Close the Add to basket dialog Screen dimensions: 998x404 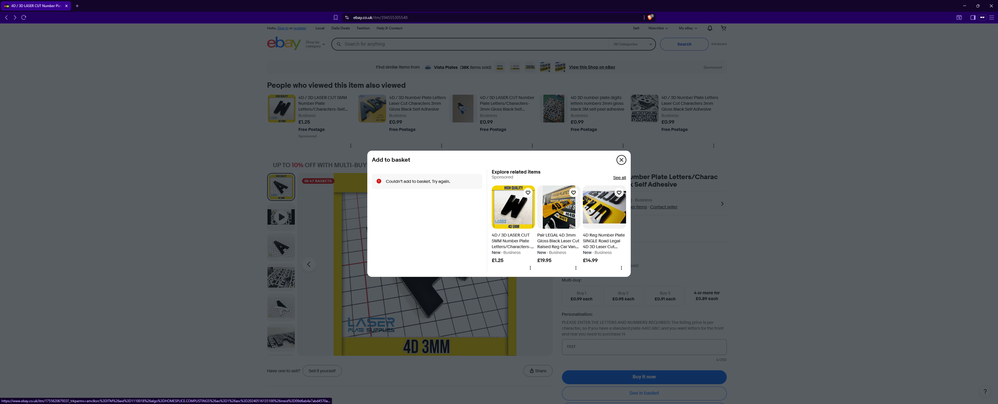(x=621, y=160)
